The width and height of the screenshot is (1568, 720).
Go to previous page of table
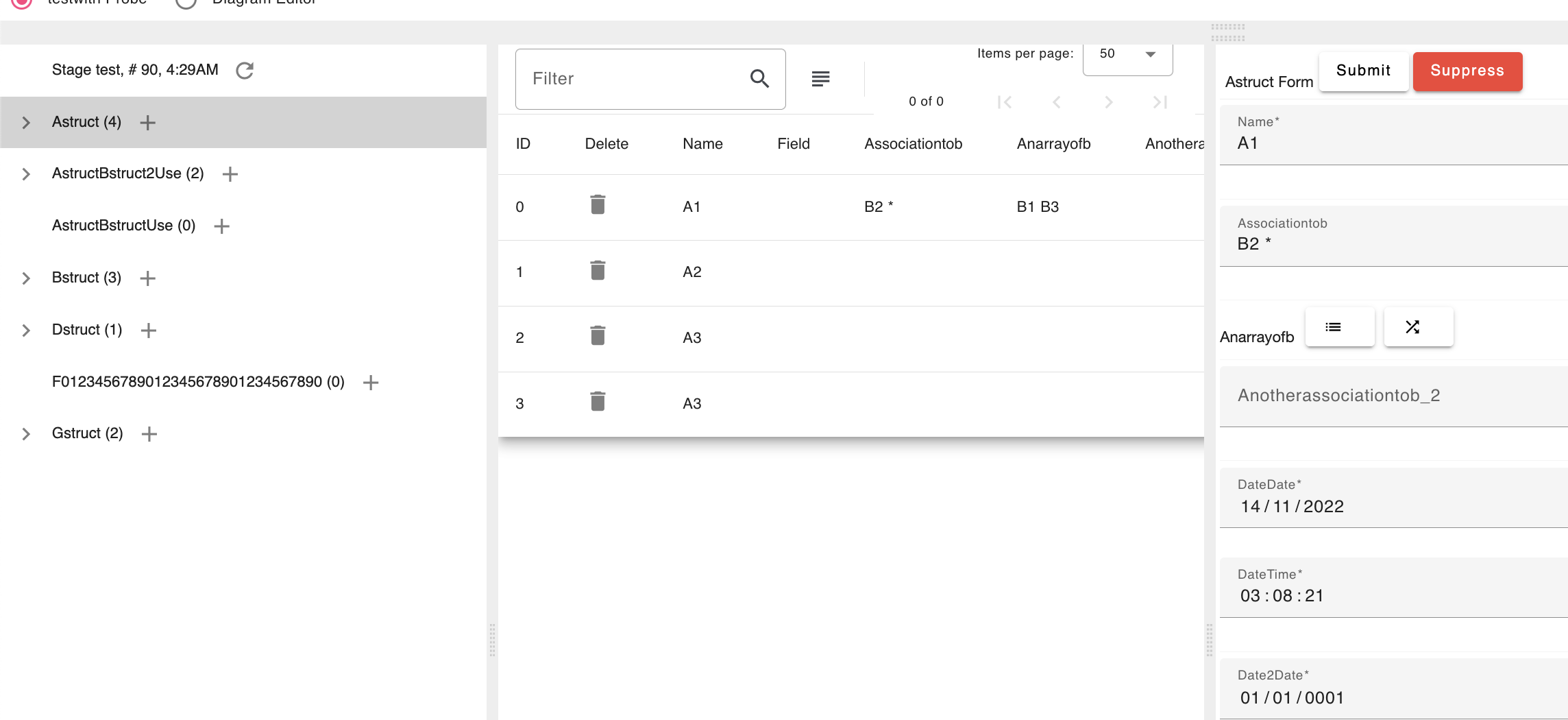click(1057, 102)
